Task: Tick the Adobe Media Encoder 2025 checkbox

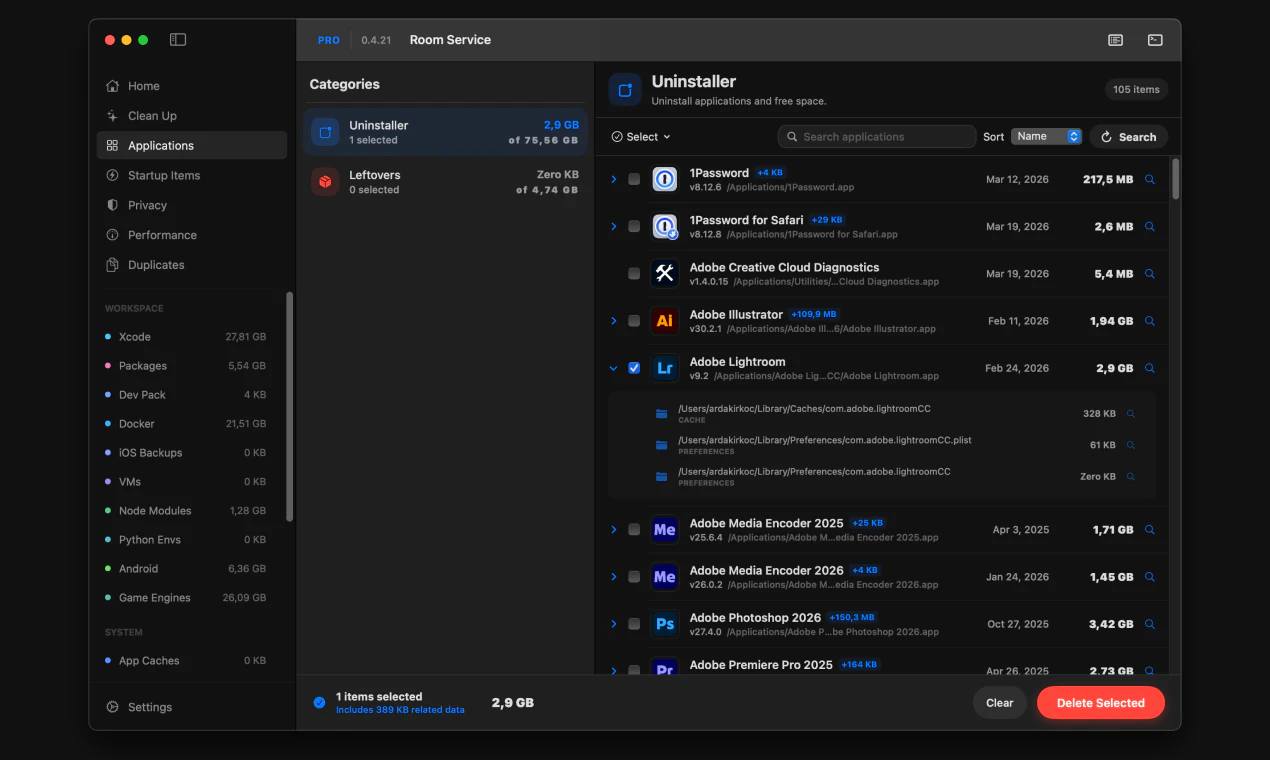Action: 634,530
